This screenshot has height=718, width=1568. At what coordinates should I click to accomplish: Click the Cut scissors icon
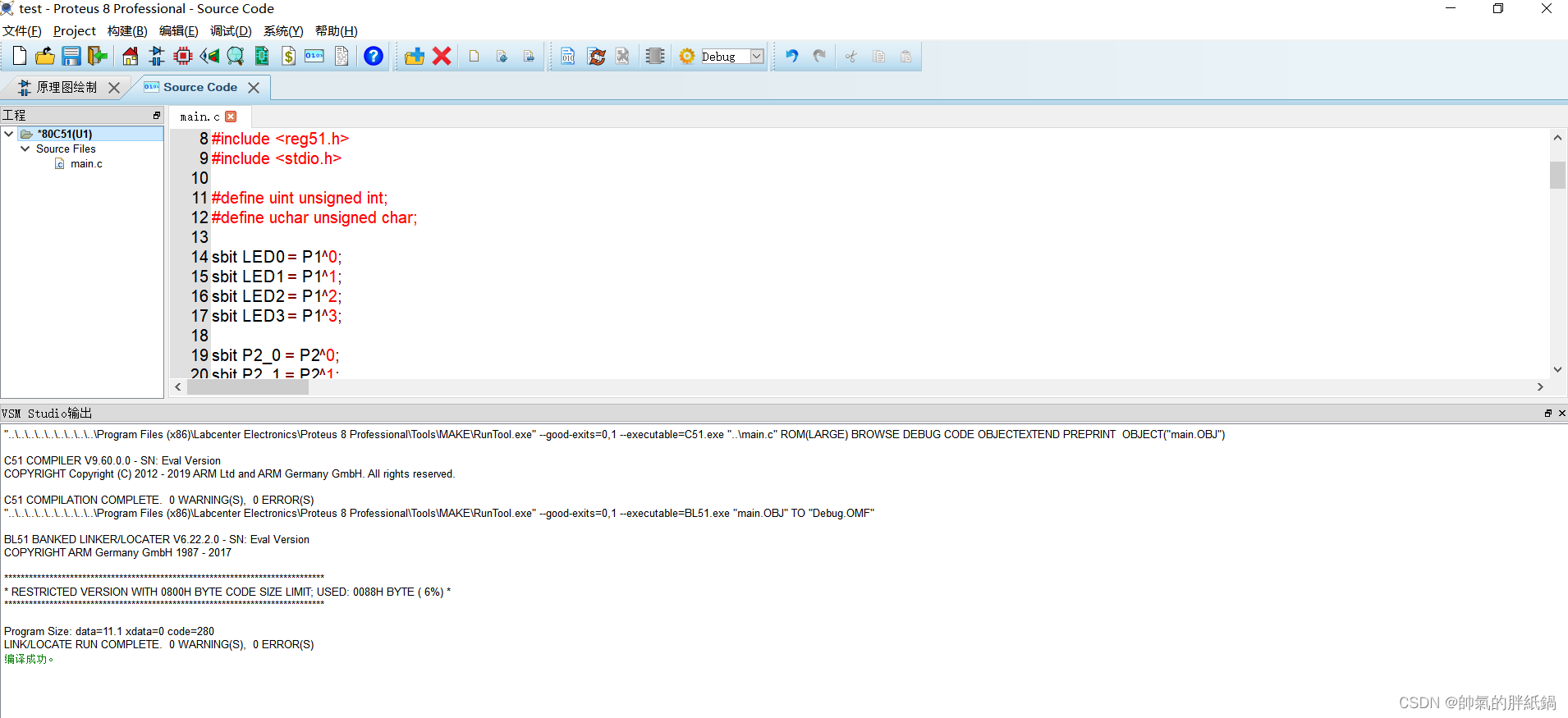point(851,56)
